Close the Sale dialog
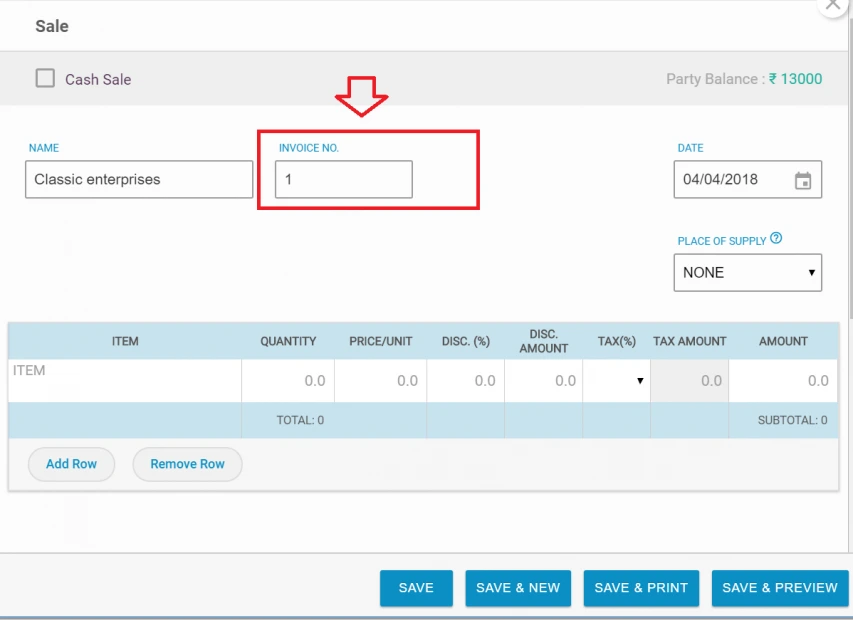 point(833,4)
